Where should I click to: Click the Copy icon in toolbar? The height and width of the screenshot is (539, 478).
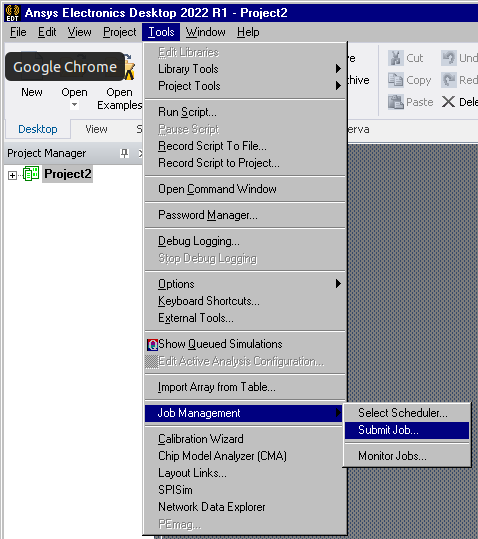(x=396, y=80)
